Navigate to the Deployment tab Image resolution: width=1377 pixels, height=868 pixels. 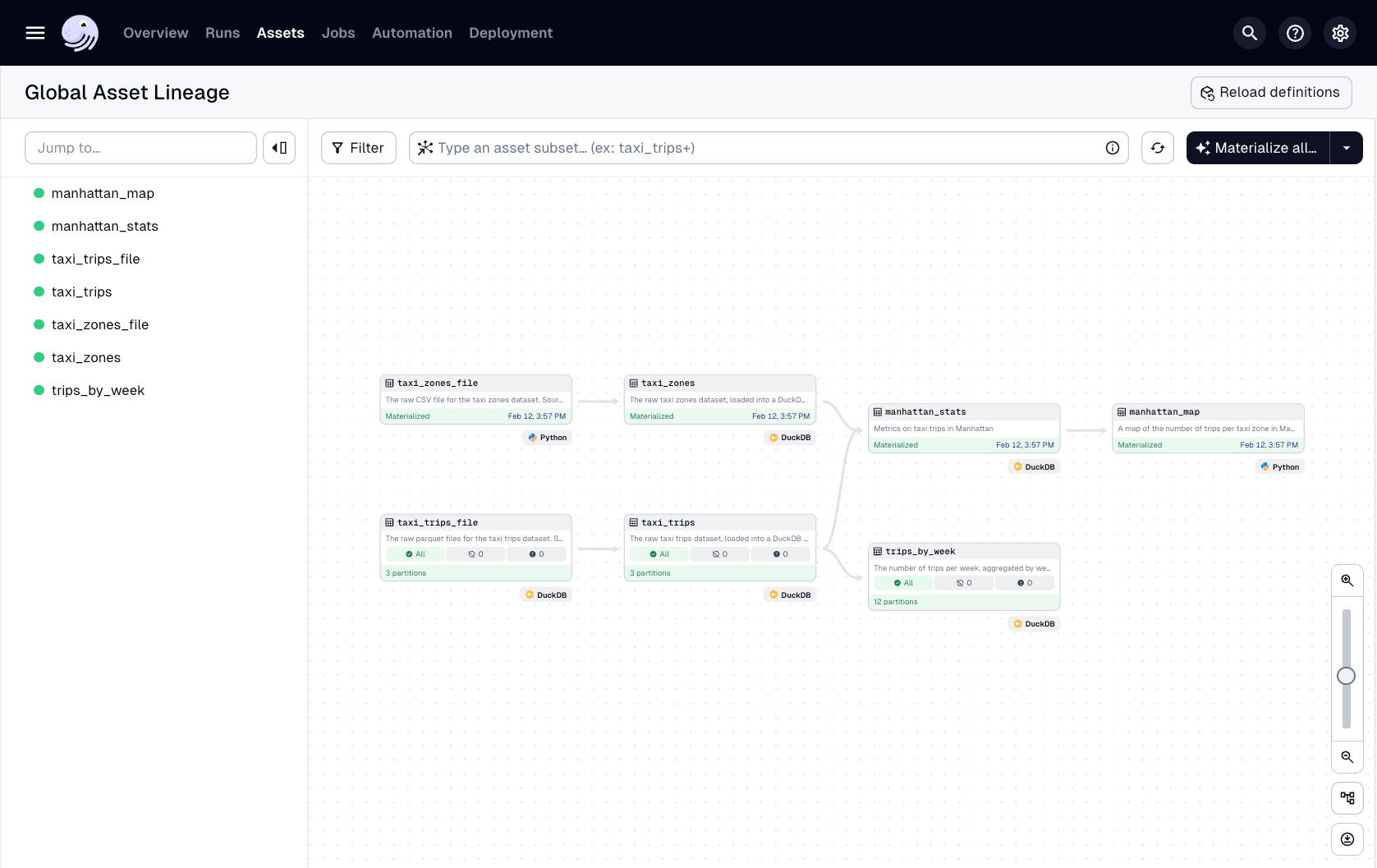point(510,33)
